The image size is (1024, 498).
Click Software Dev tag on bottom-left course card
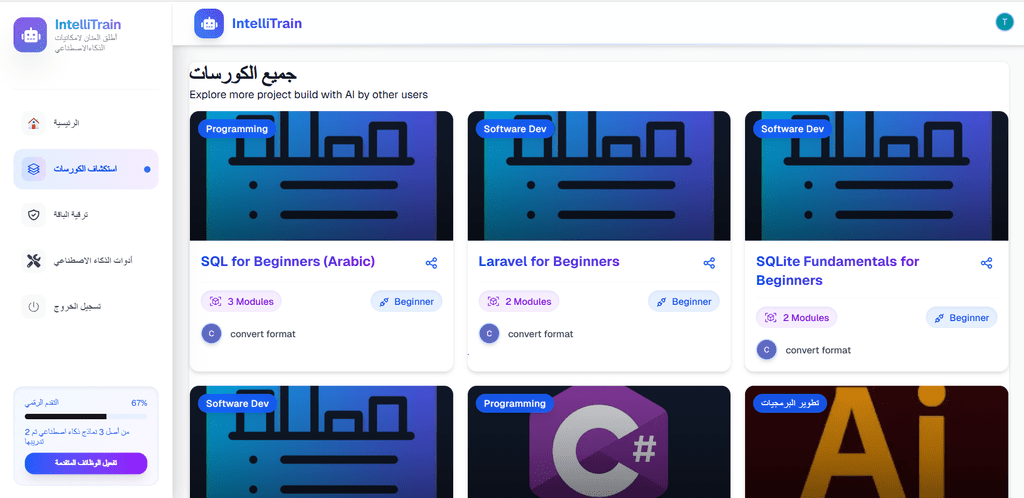tap(237, 403)
